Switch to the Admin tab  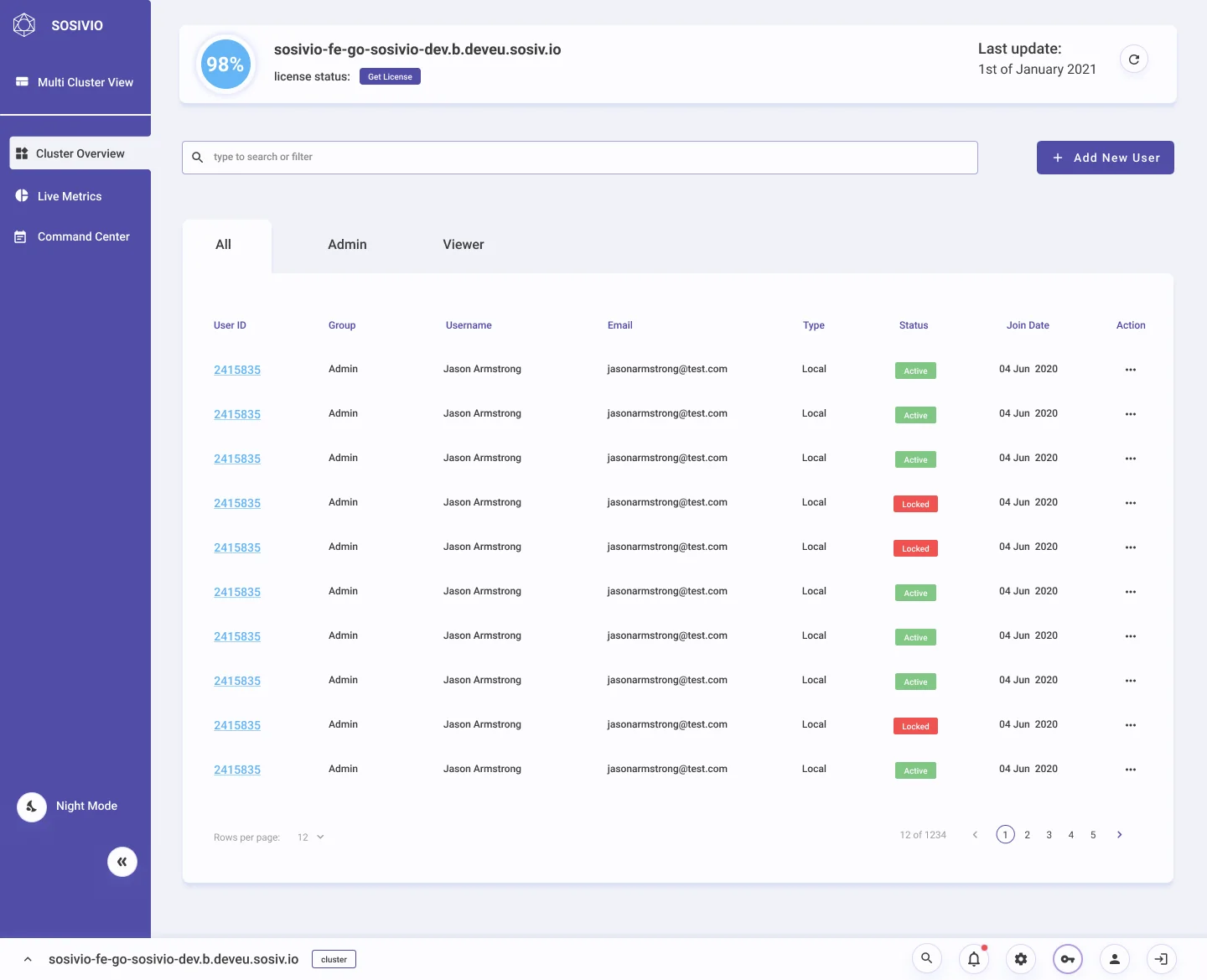pyautogui.click(x=347, y=245)
